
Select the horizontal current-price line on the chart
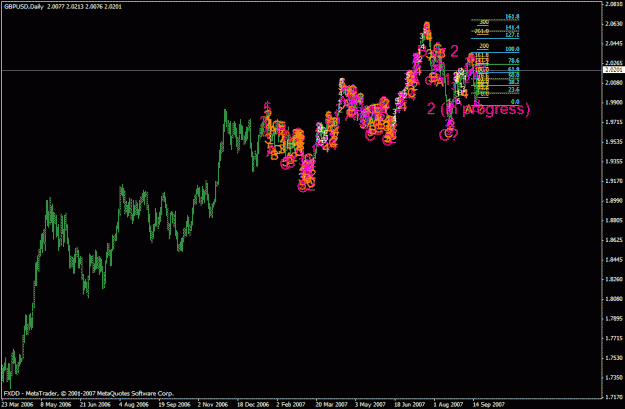click(x=301, y=71)
